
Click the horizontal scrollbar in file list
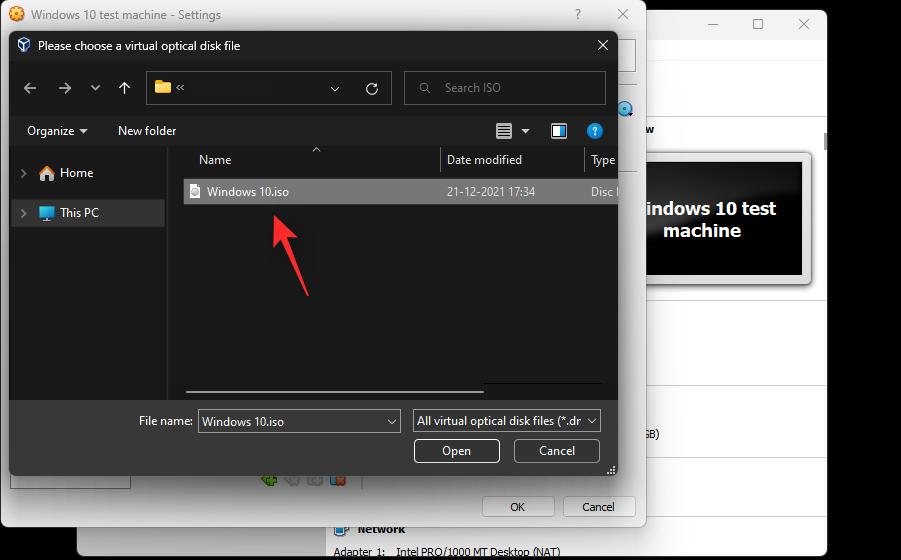point(334,392)
